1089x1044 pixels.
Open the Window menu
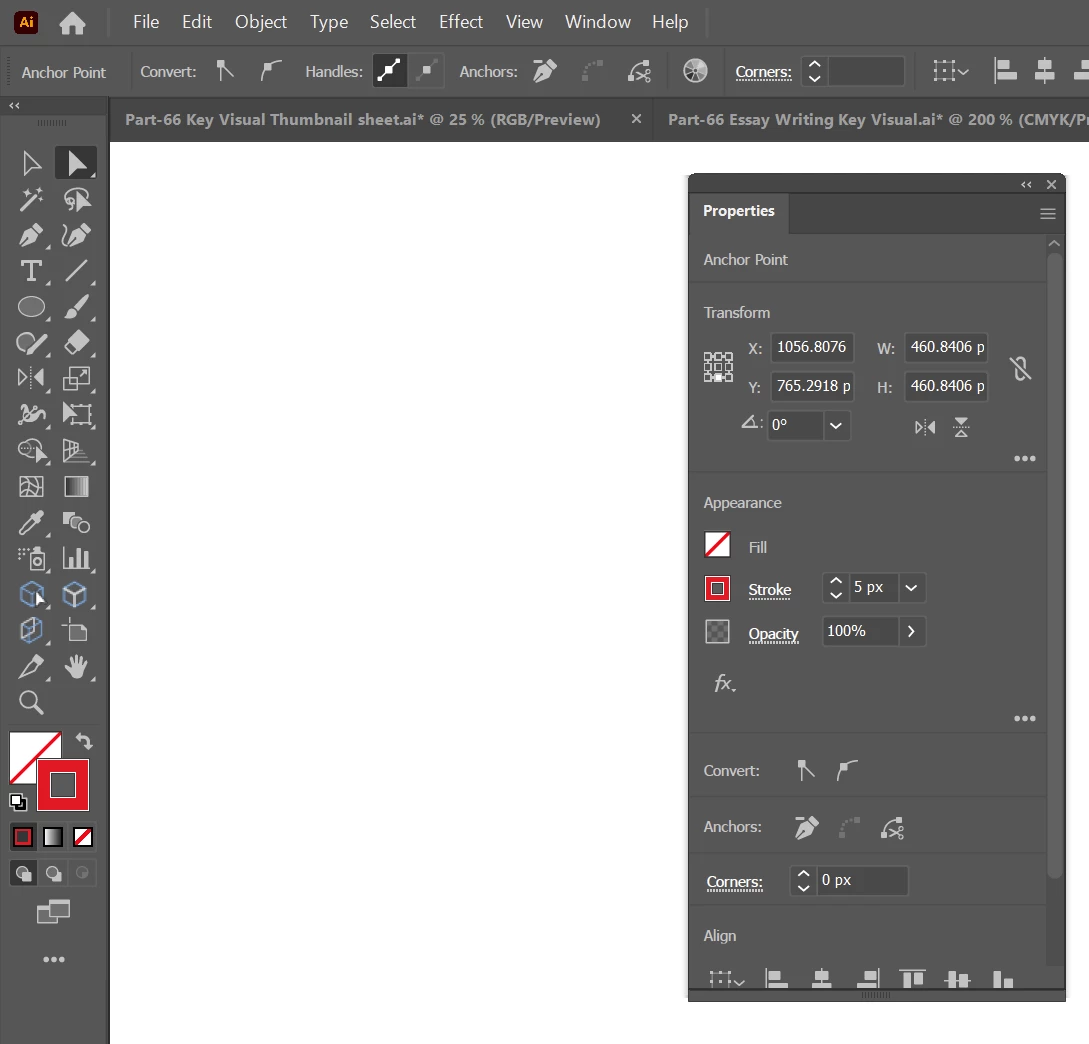pyautogui.click(x=597, y=22)
